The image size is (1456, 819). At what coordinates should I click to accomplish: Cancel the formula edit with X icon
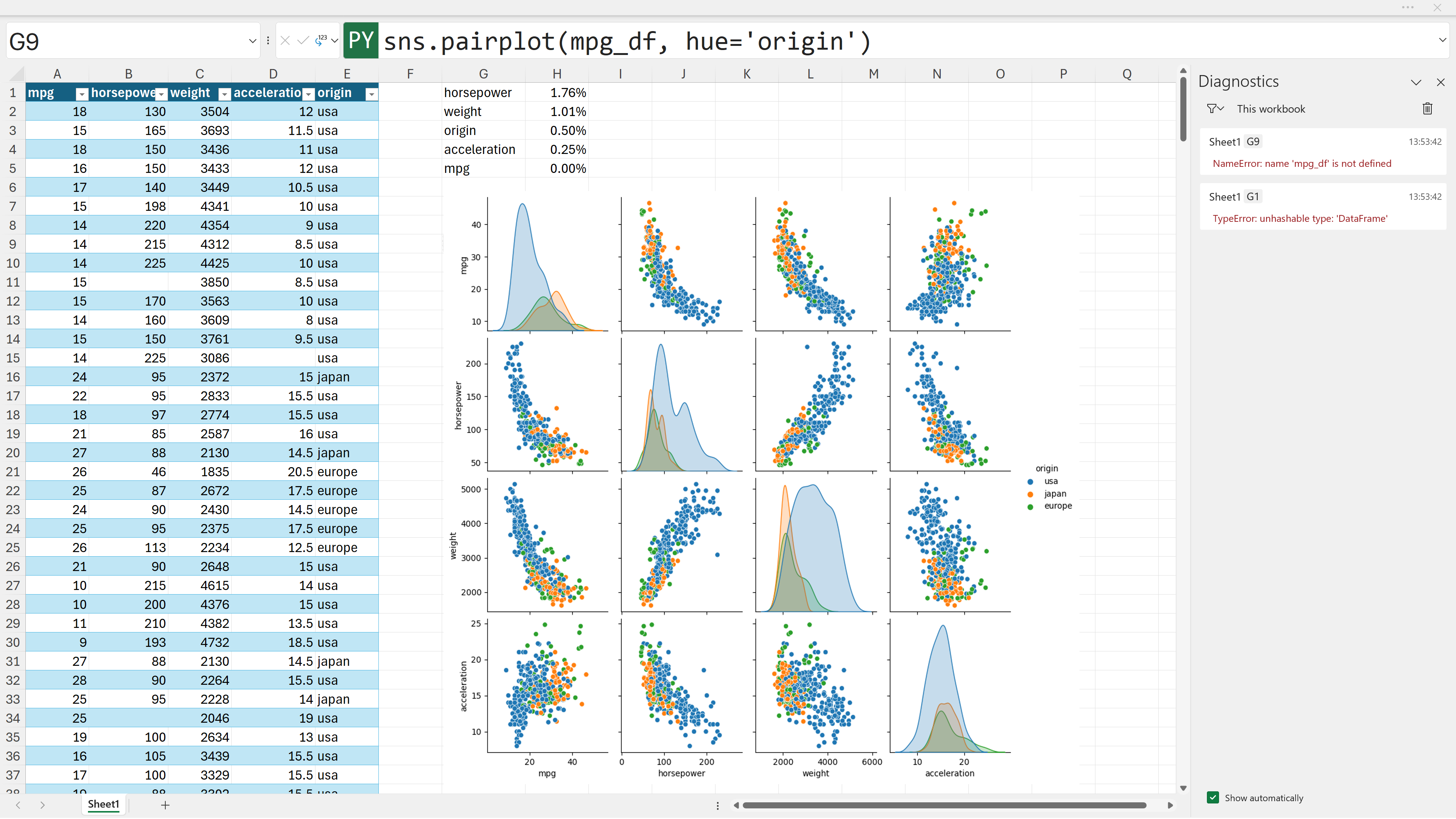point(286,41)
